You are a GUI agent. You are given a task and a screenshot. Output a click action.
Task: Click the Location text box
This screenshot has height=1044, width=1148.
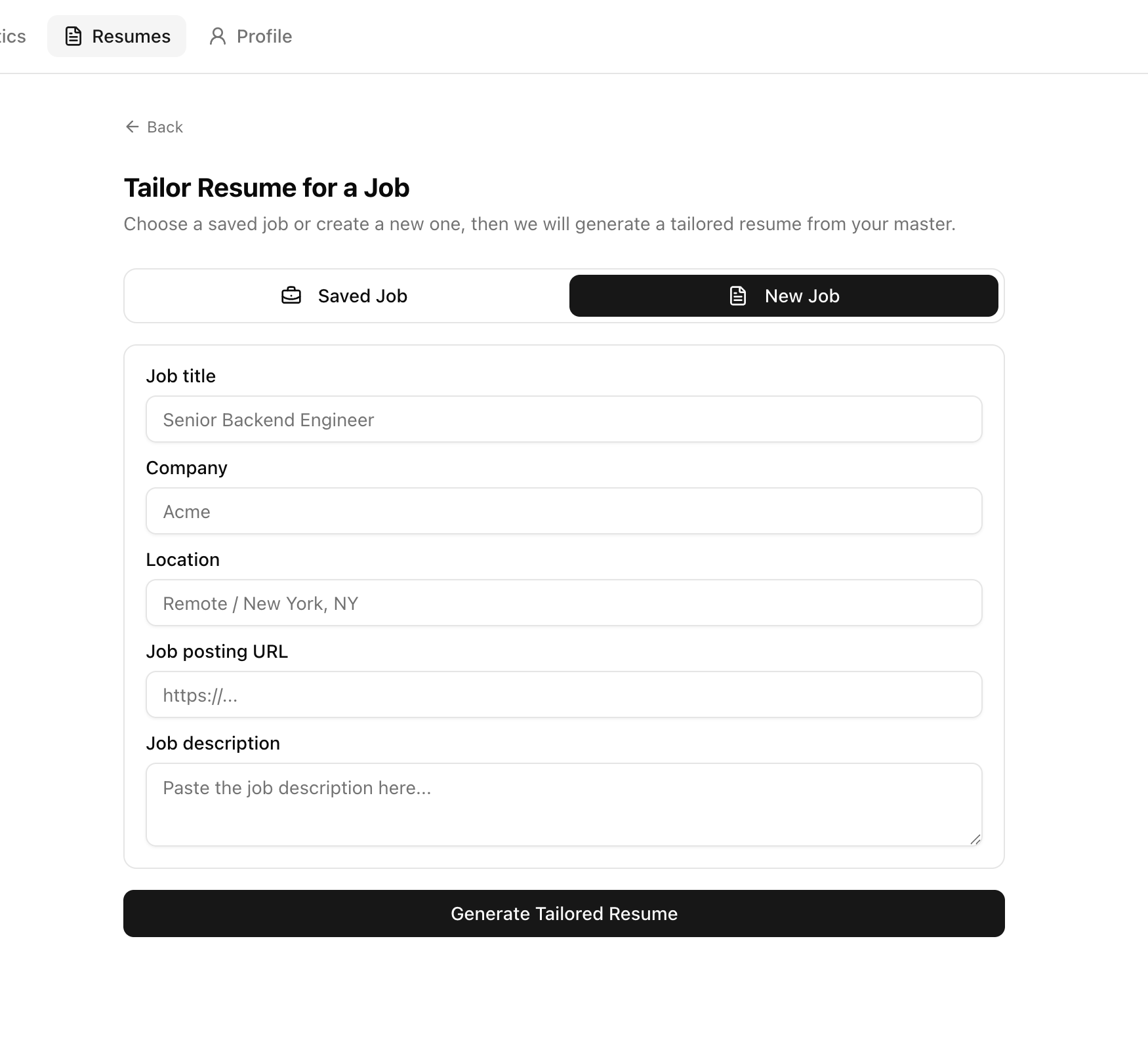(564, 603)
